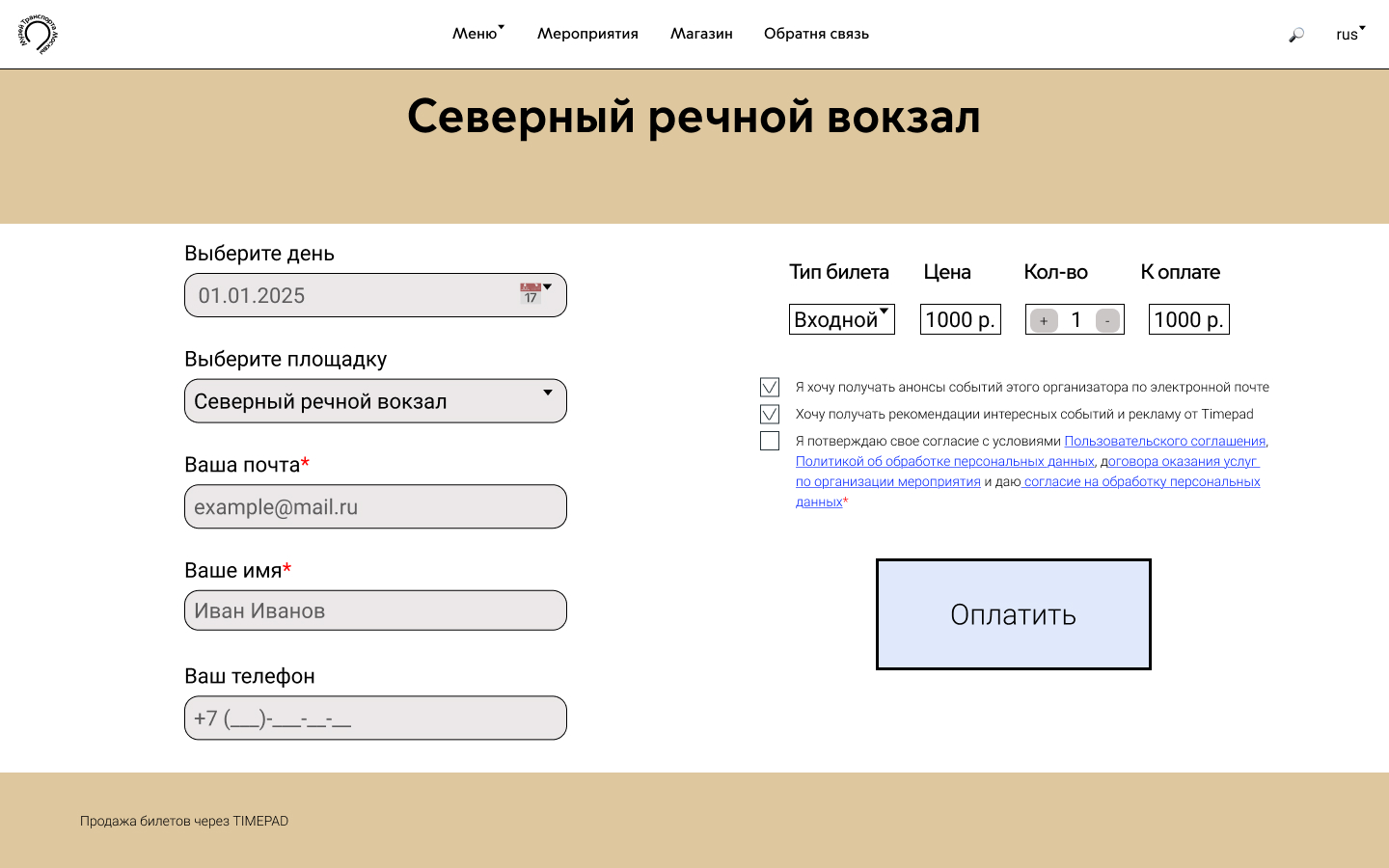
Task: Tick the user agreement consent checkbox
Action: (x=770, y=441)
